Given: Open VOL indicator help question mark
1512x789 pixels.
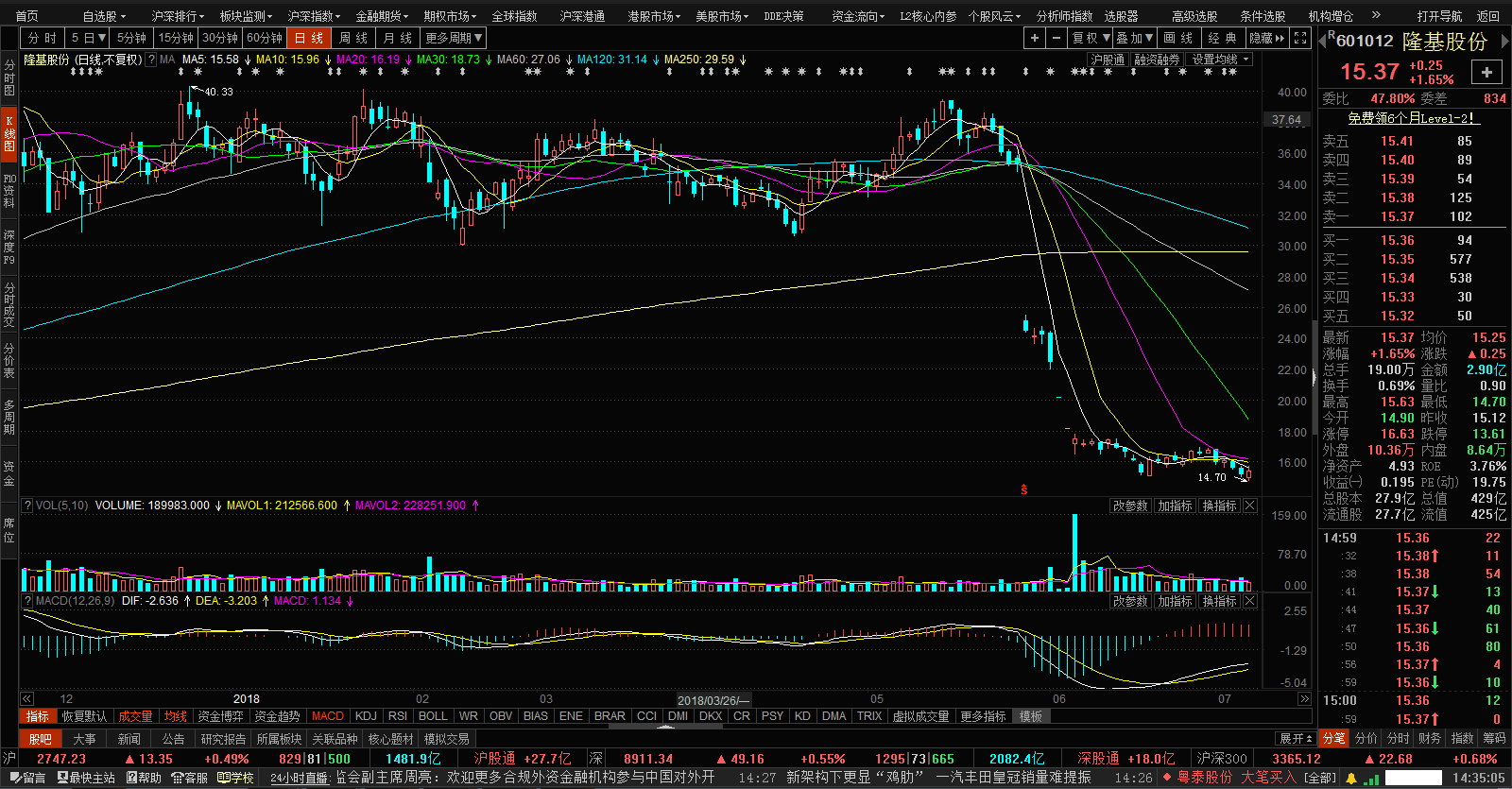Looking at the screenshot, I should click(x=27, y=506).
